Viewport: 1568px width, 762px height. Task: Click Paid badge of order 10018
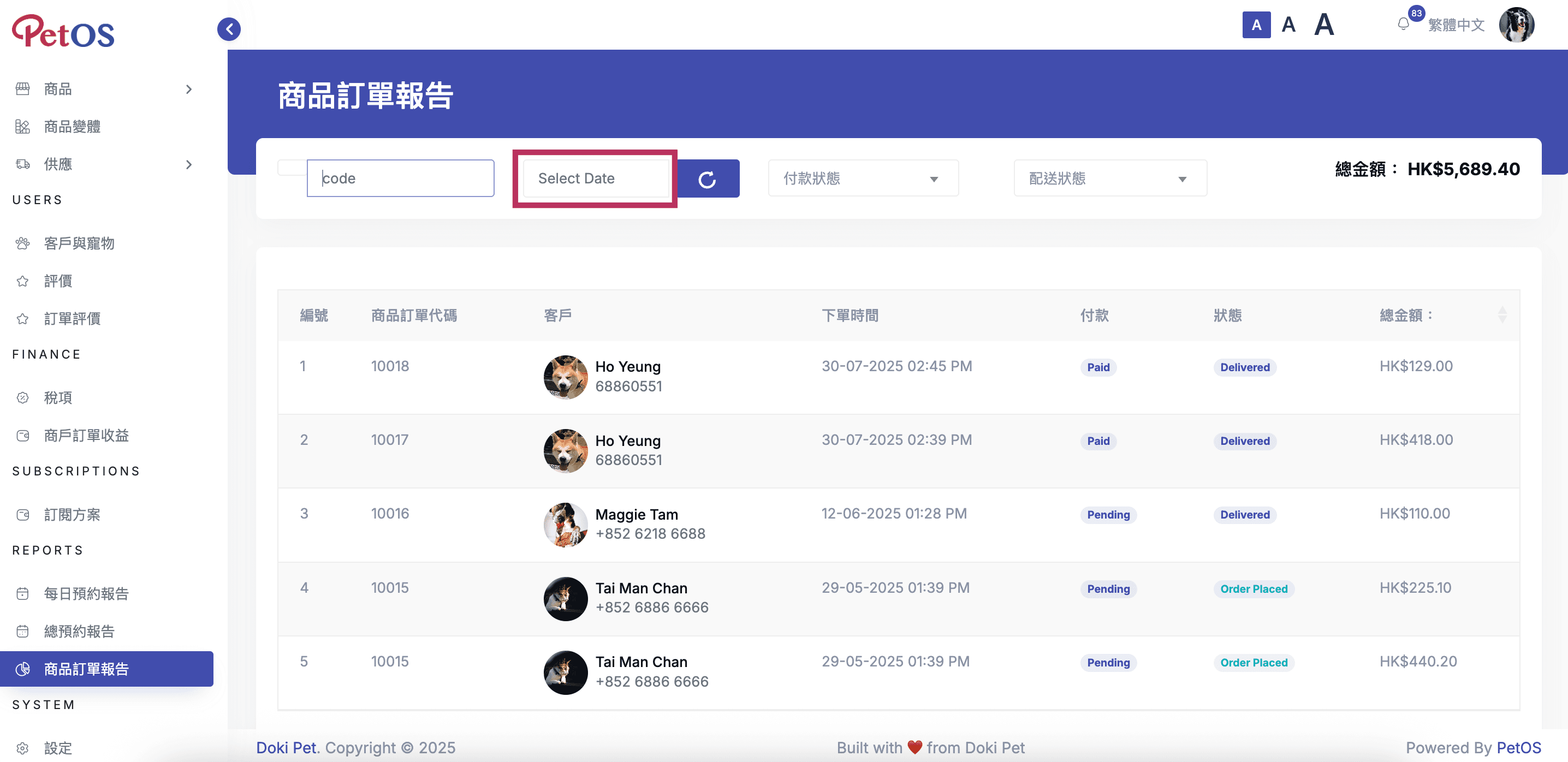pos(1098,367)
